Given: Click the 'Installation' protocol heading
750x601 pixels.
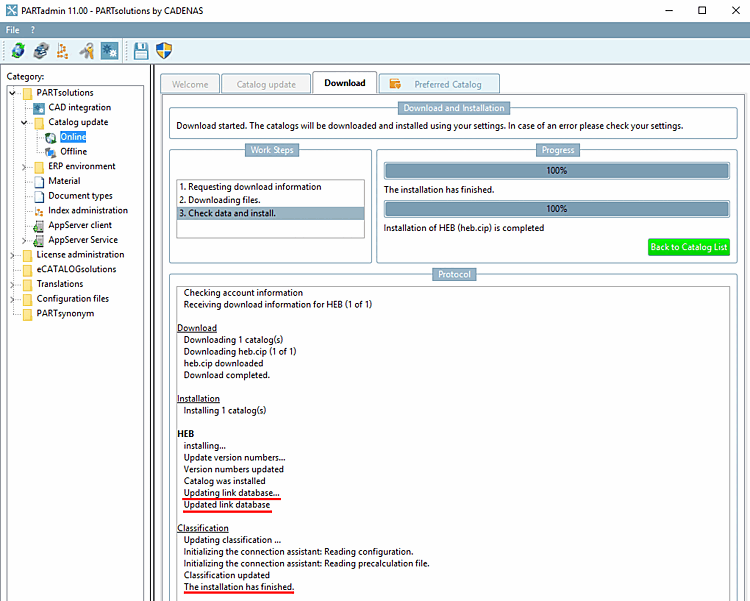Looking at the screenshot, I should coord(198,399).
